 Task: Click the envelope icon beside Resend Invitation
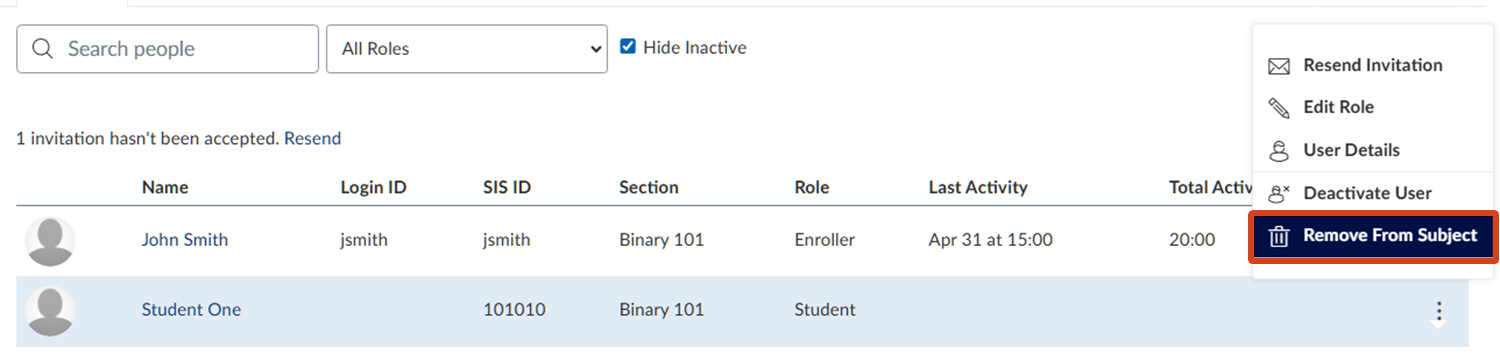click(x=1279, y=66)
